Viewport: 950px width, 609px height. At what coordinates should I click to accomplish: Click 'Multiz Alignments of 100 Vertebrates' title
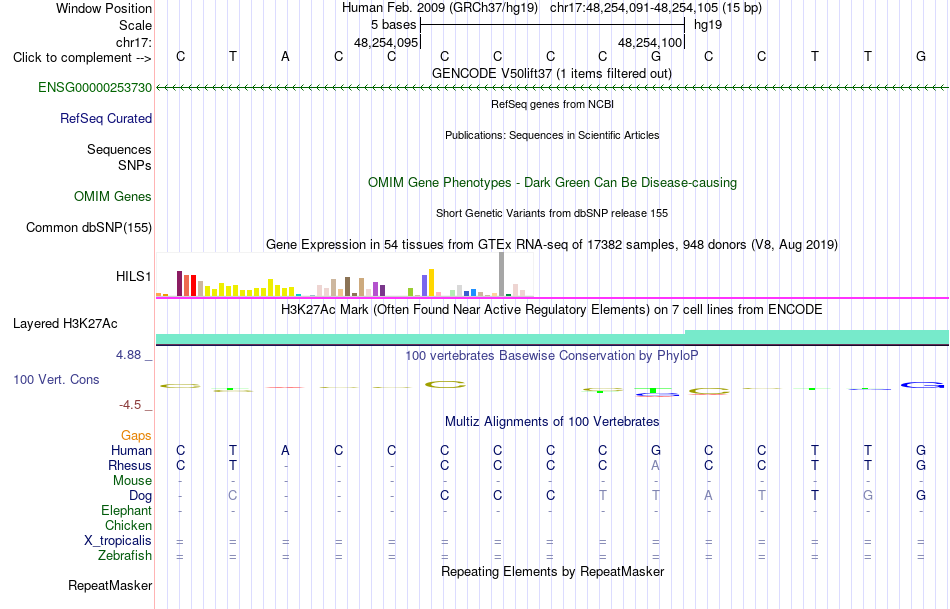pyautogui.click(x=552, y=421)
